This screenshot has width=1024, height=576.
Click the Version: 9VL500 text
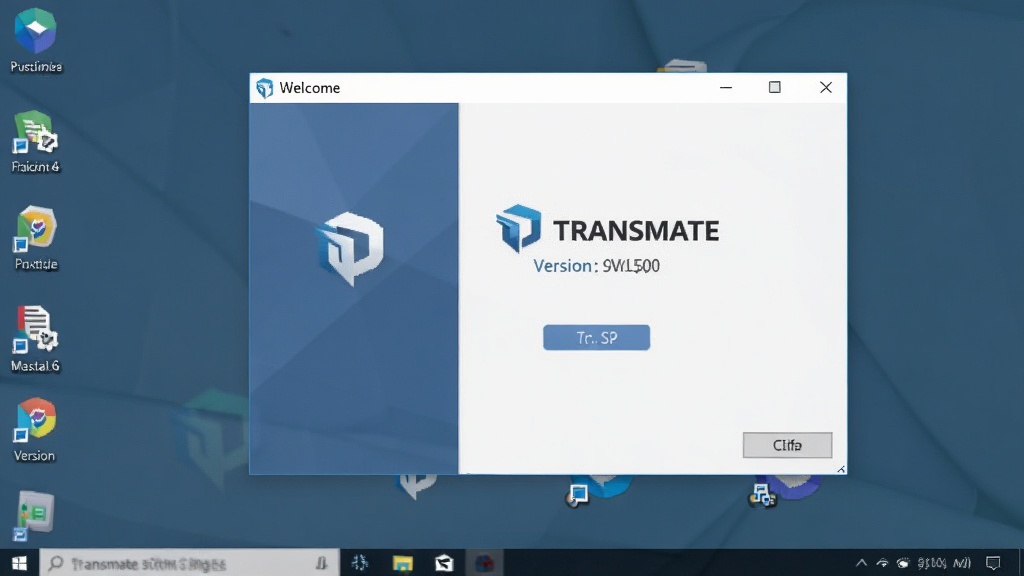596,266
